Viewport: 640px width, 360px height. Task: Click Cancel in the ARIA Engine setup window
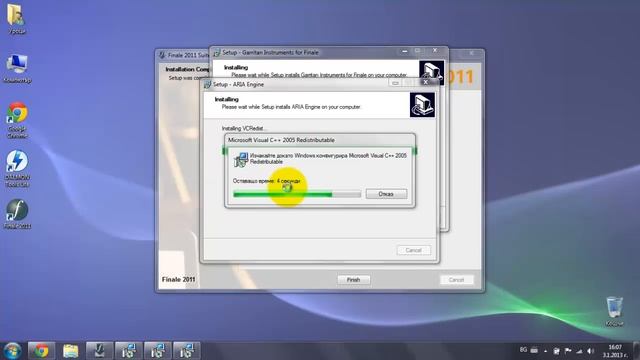coord(413,250)
